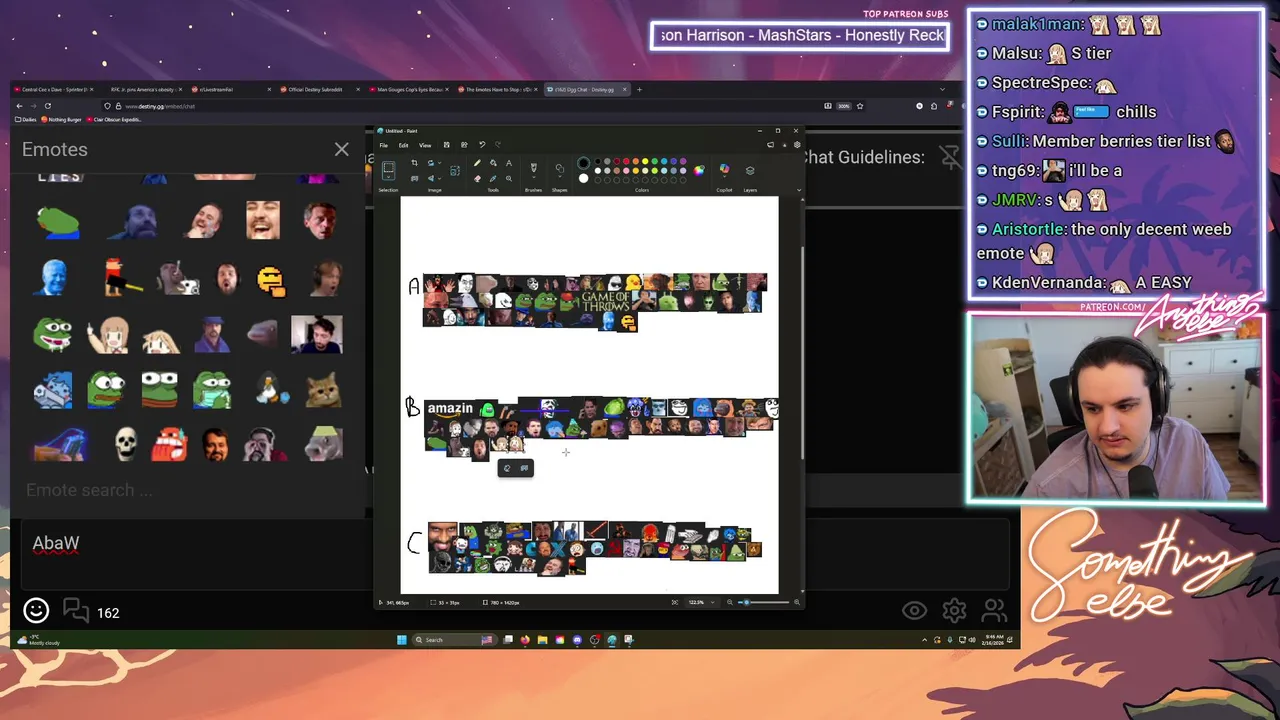Pick the skull emote in emote list
The width and height of the screenshot is (1280, 720).
click(x=125, y=443)
